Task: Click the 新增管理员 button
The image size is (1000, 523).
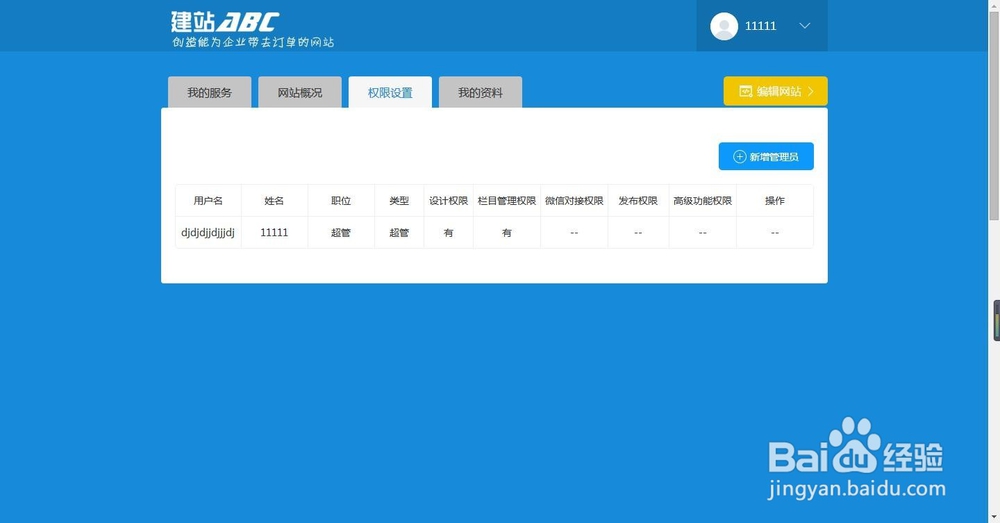Action: 766,156
